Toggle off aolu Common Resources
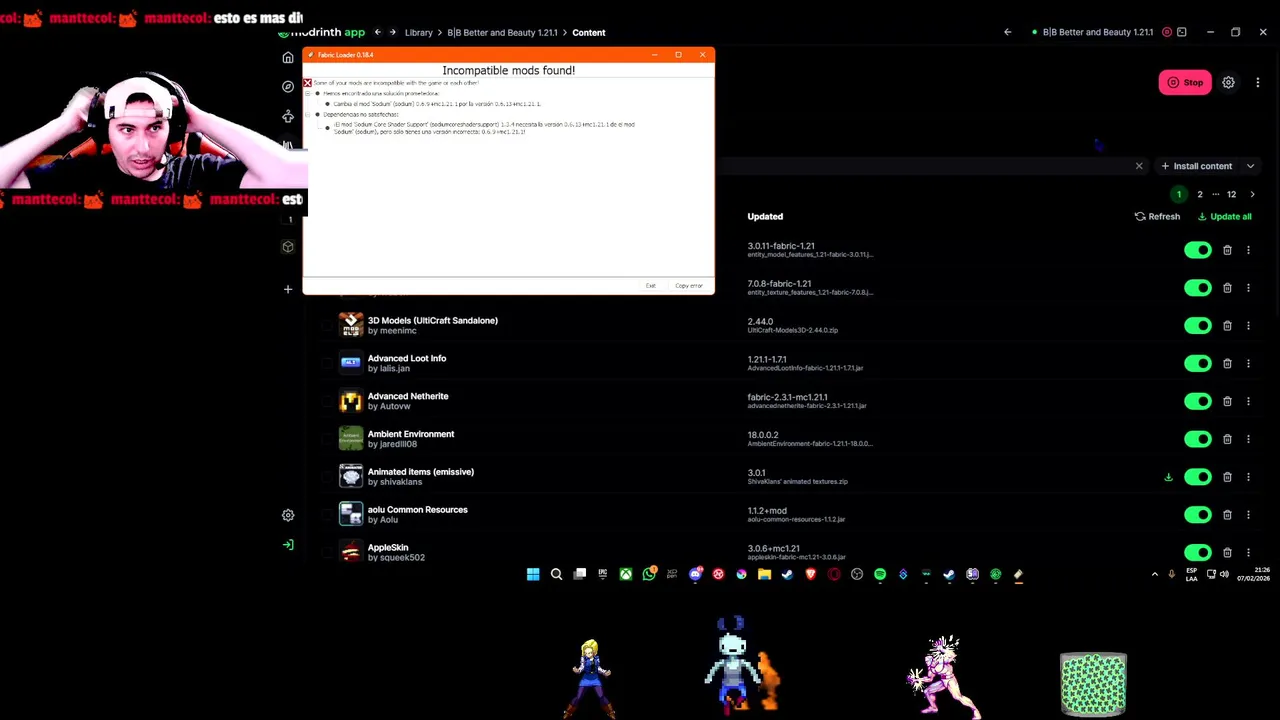 [1197, 515]
